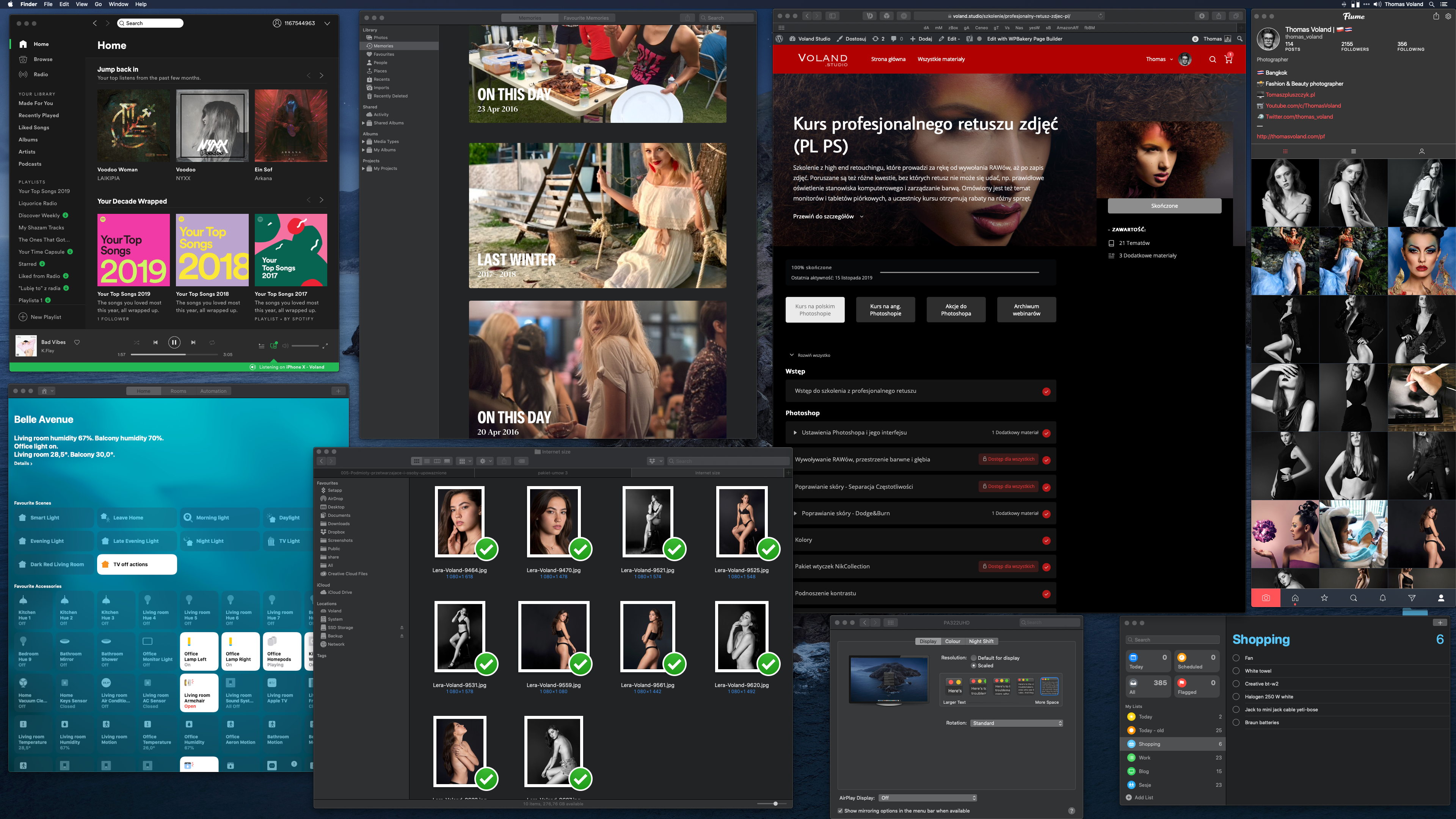Open Your Top Songs 2019 cover

[133, 250]
